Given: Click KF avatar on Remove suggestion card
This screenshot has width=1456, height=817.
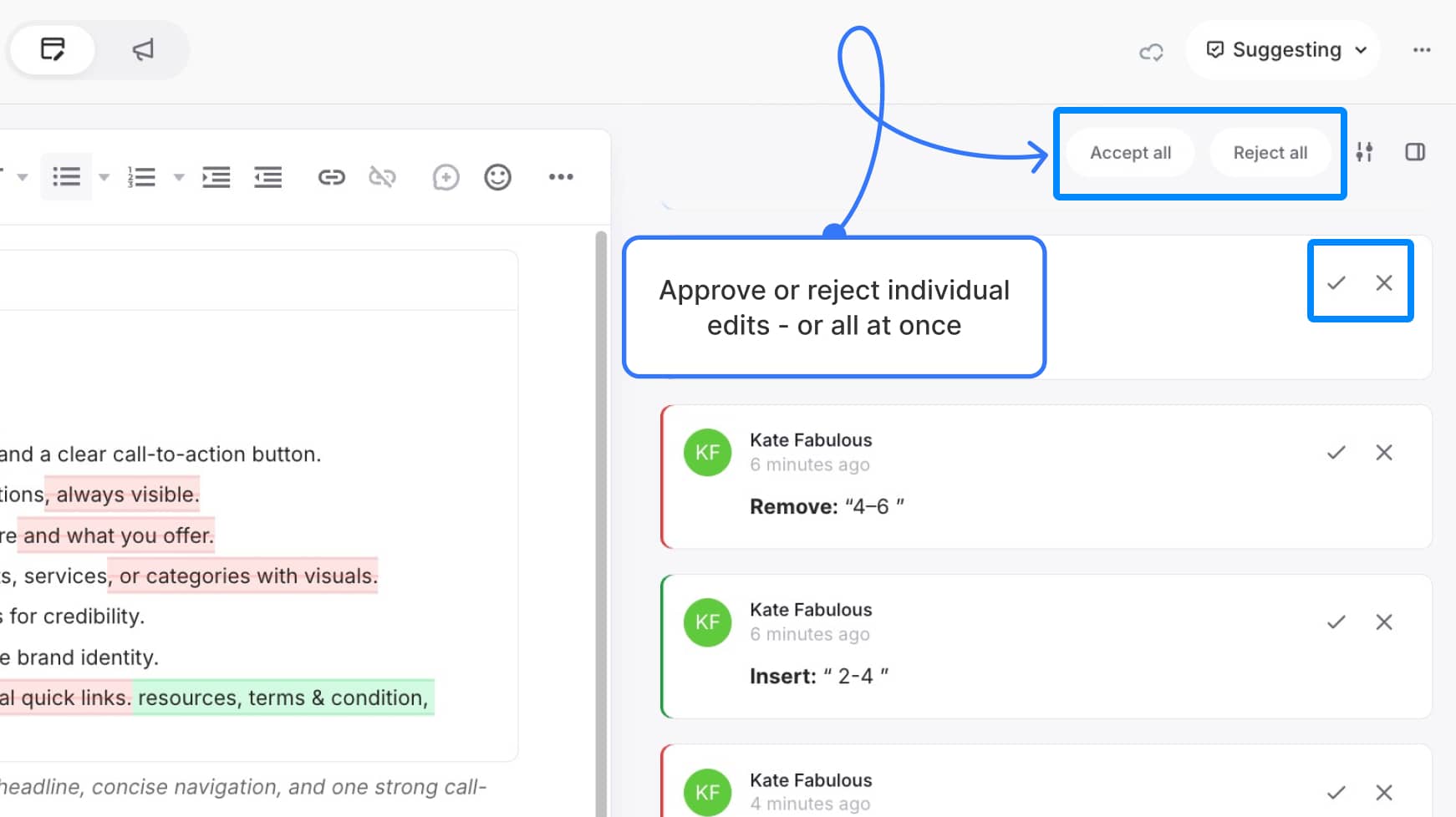Looking at the screenshot, I should click(708, 453).
